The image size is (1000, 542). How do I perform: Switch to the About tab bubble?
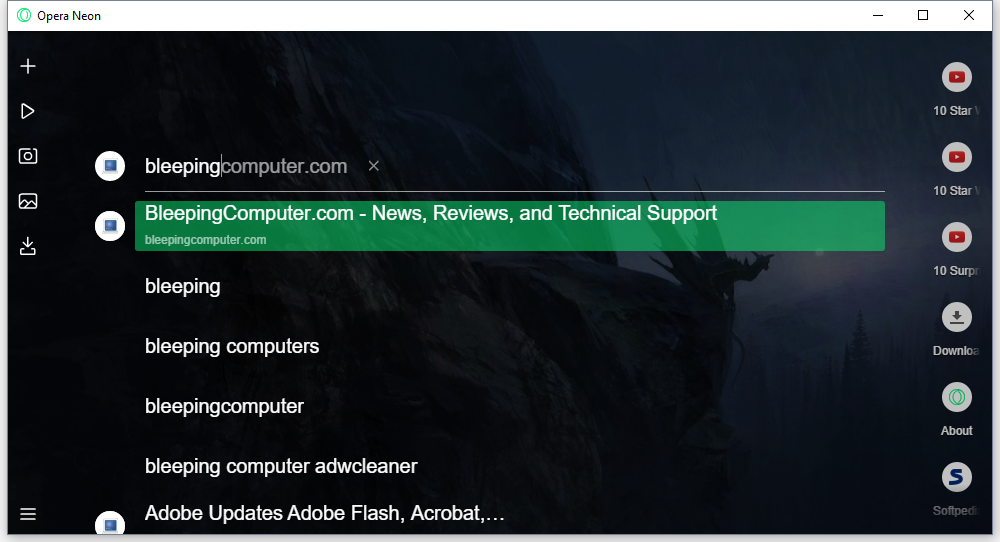[x=957, y=397]
